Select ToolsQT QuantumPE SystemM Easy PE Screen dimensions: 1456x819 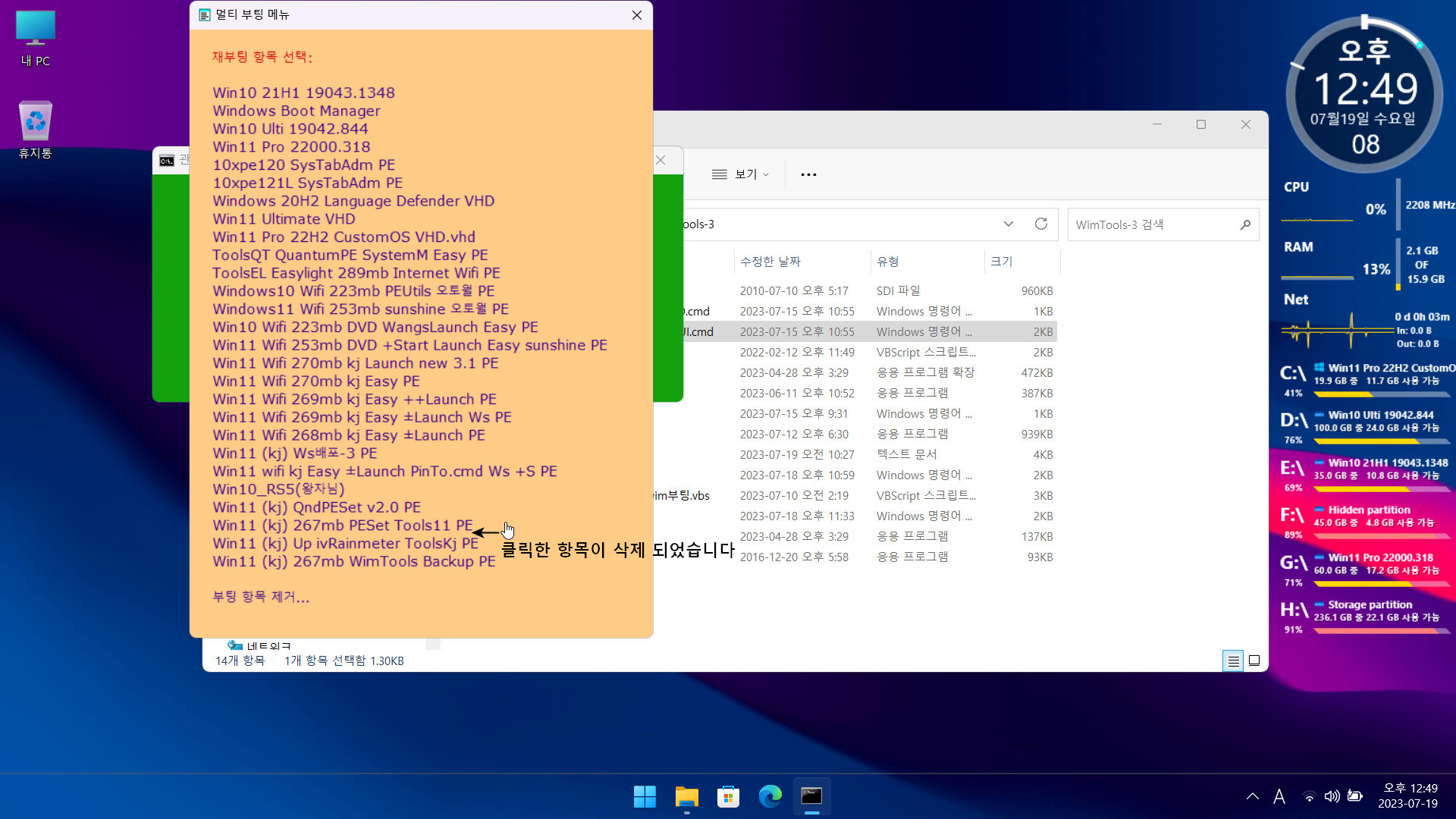point(350,255)
